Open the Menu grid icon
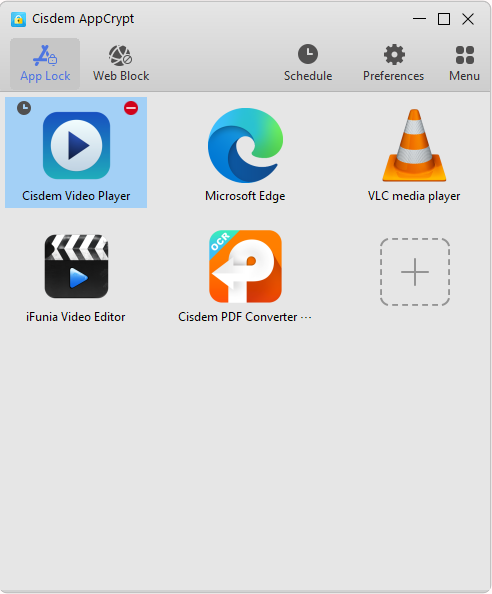 pos(465,55)
